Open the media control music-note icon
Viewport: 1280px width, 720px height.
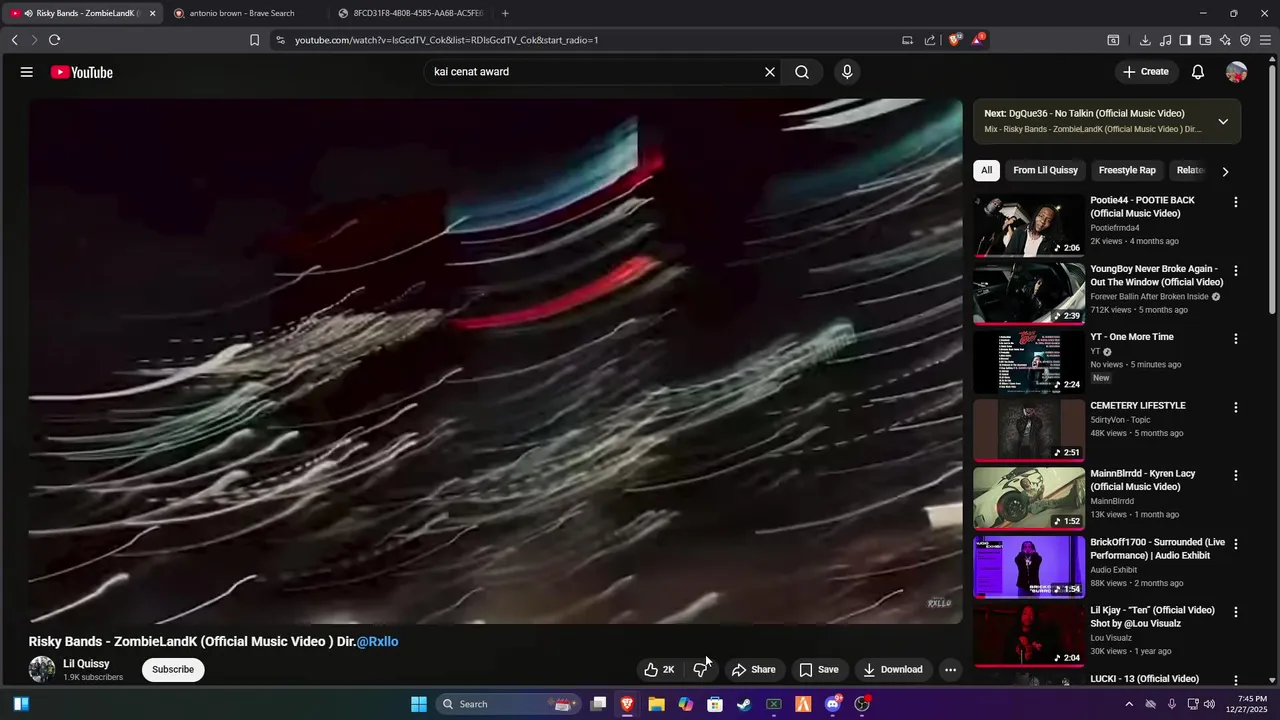[1165, 40]
